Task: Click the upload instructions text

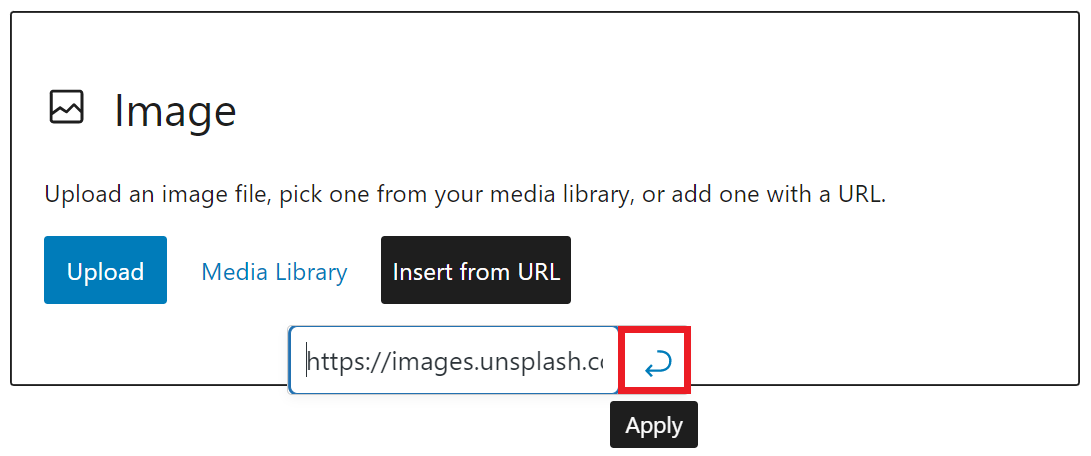Action: coord(465,194)
